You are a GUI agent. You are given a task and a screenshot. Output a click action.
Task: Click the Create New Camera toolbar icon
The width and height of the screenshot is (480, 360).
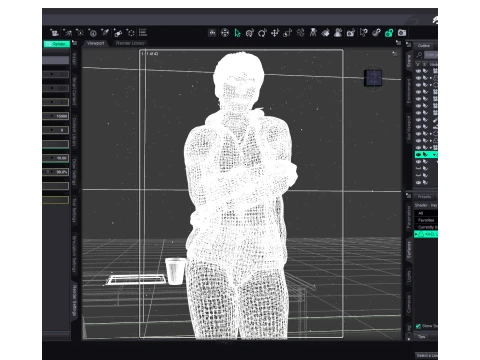tap(55, 33)
